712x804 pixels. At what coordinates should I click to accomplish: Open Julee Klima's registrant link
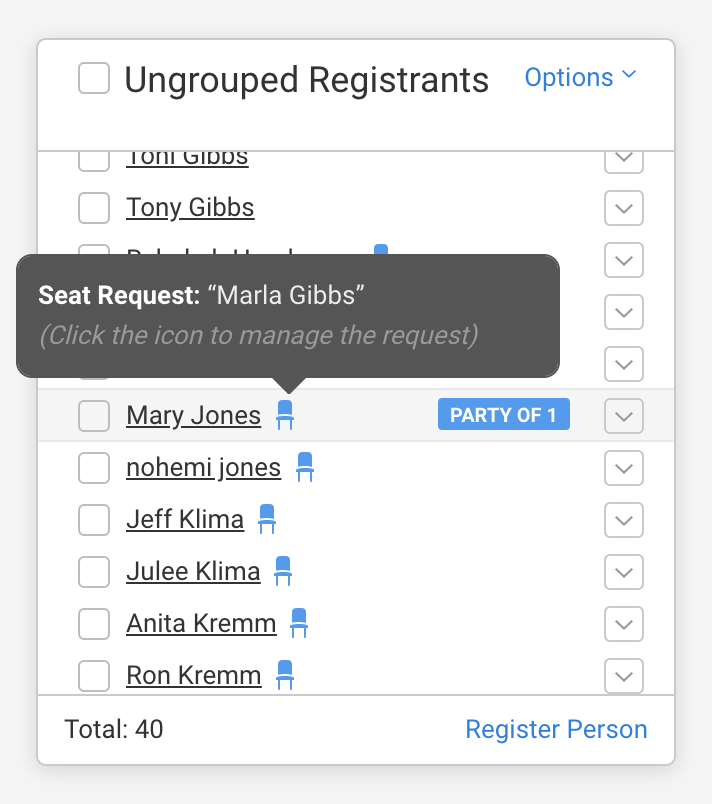[193, 572]
